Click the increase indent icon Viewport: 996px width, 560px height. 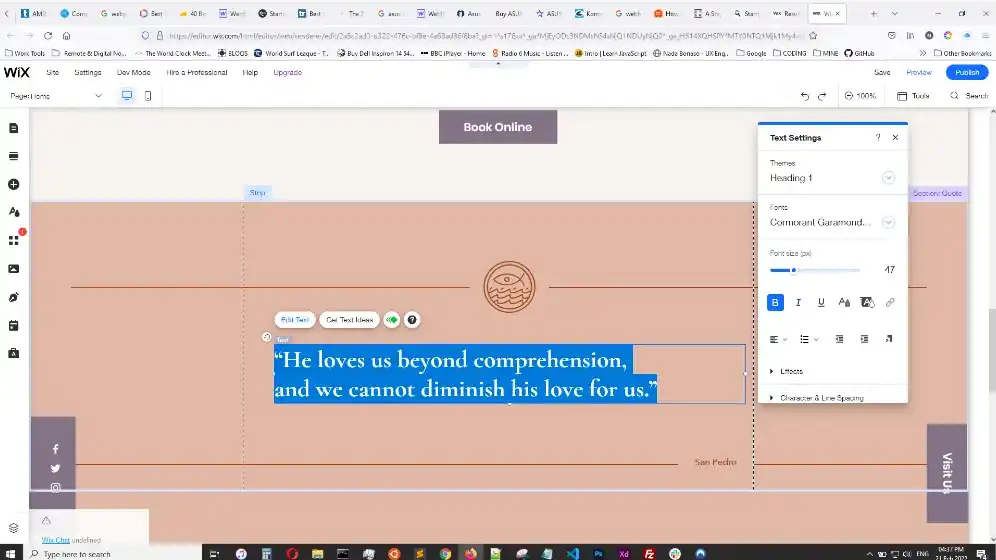864,339
